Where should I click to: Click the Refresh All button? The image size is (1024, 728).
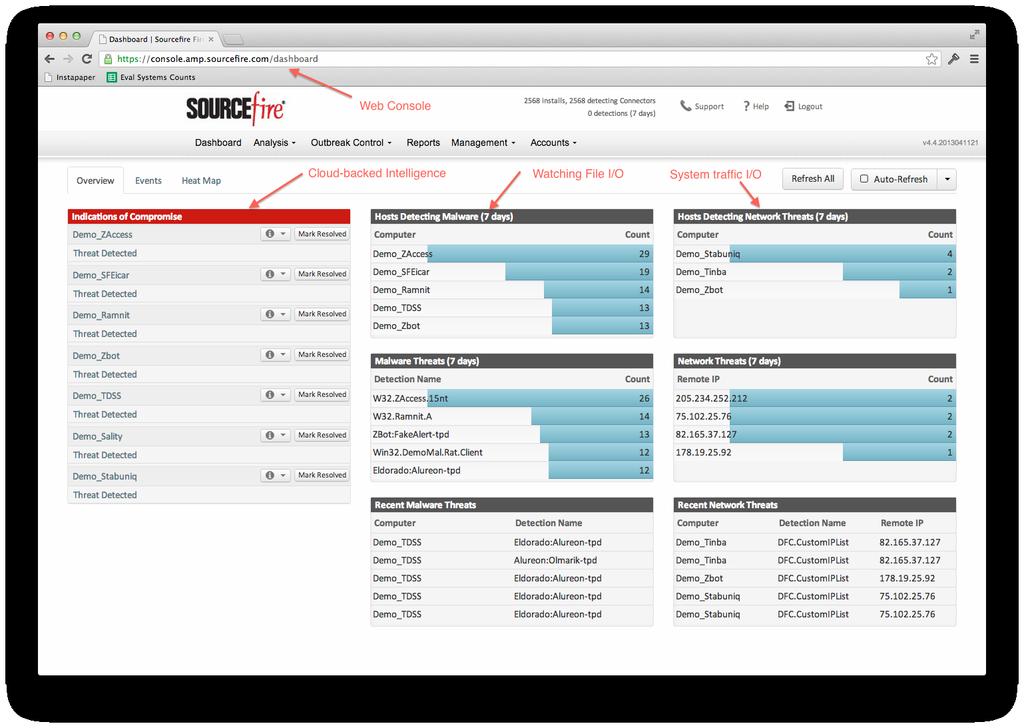[x=813, y=179]
